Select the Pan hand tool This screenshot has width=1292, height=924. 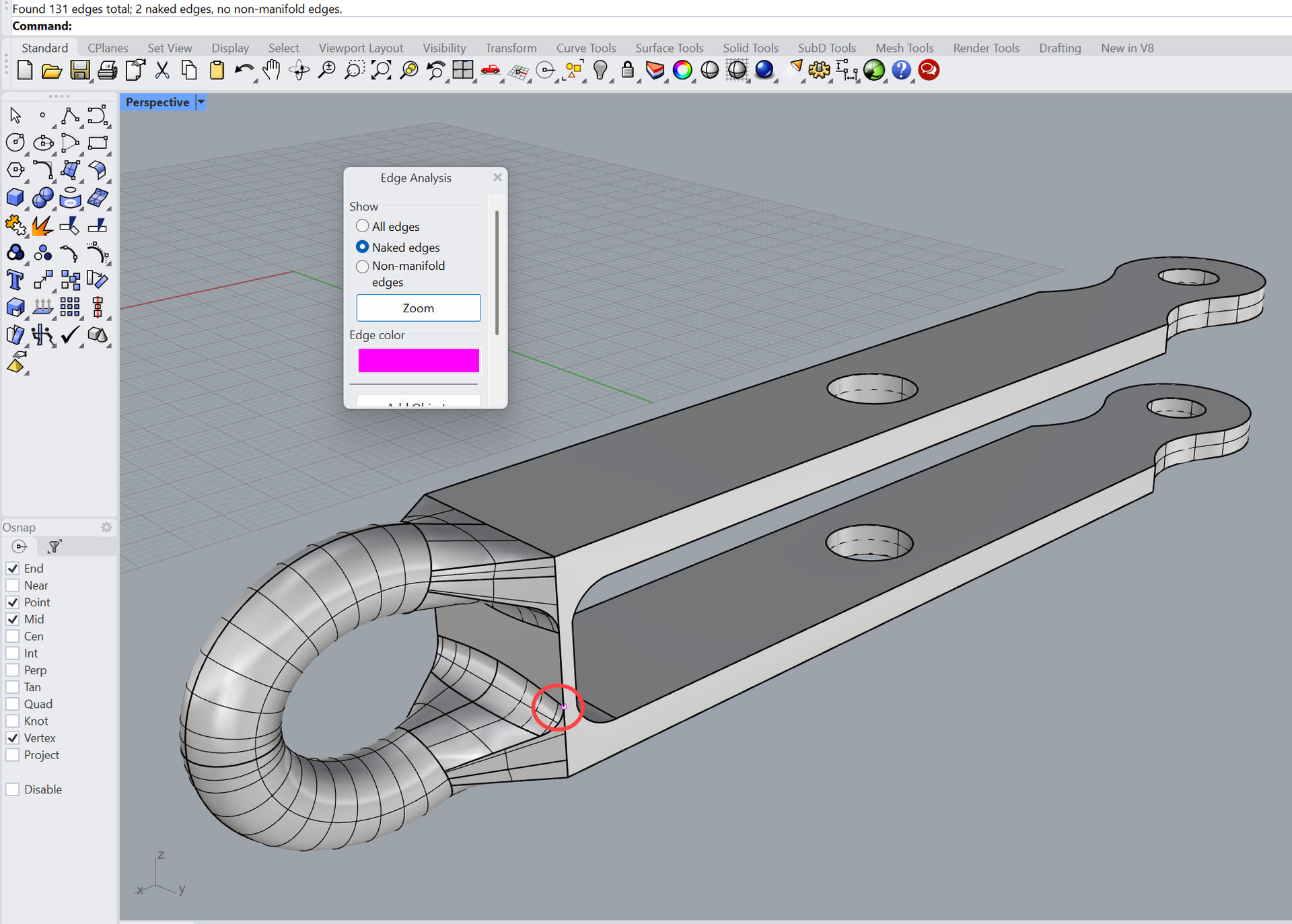click(x=271, y=70)
